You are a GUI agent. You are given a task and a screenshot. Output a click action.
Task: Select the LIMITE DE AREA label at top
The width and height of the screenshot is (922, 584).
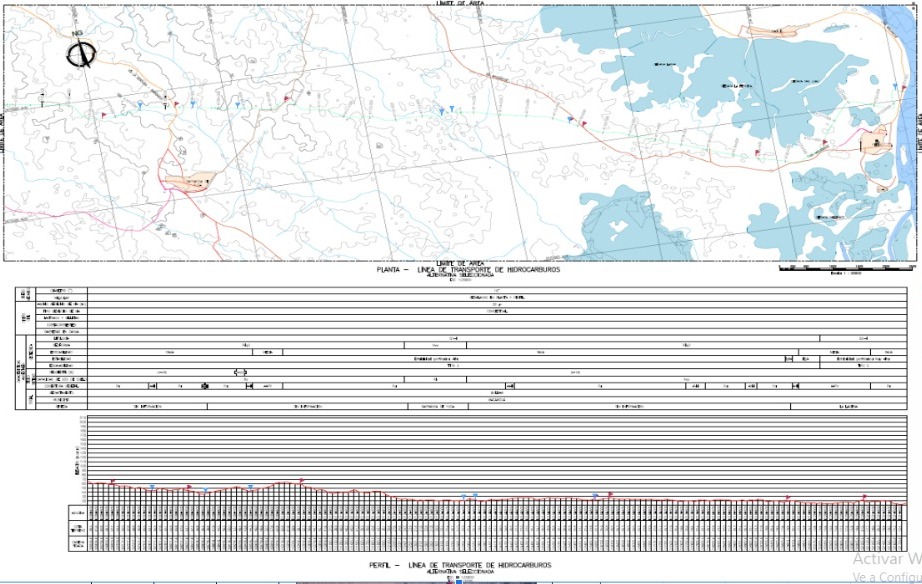459,4
